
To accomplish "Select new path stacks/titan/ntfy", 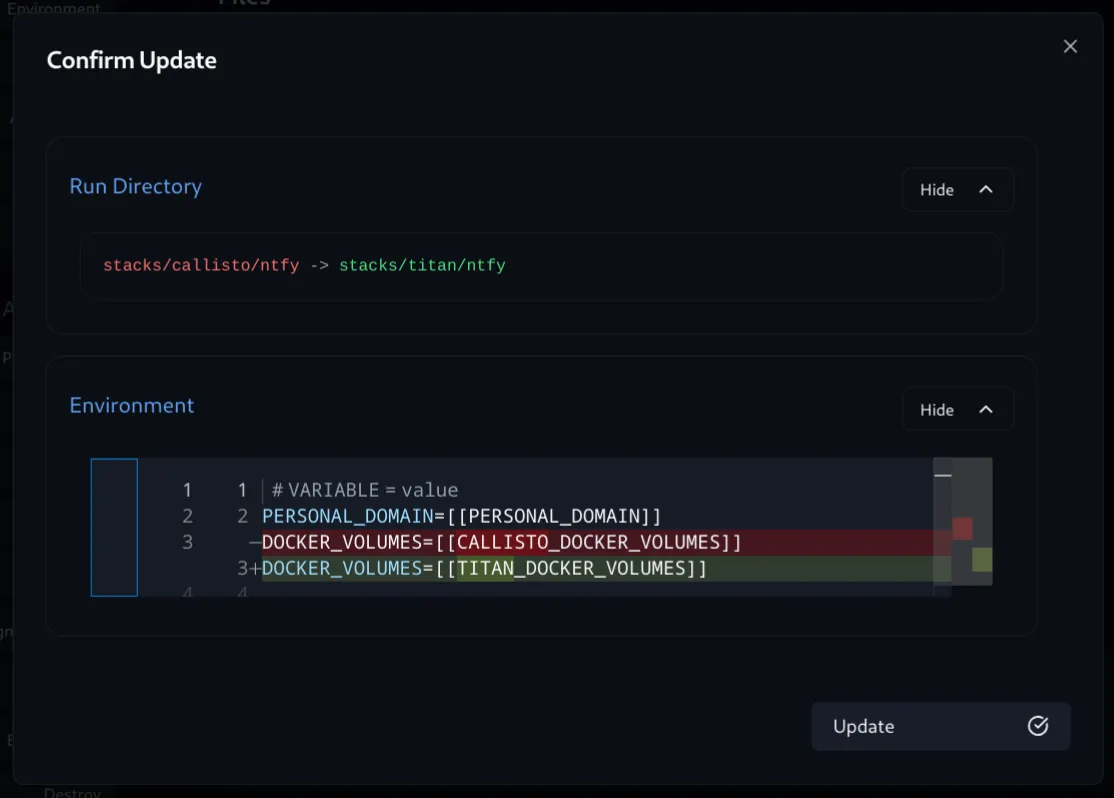I will coord(422,266).
